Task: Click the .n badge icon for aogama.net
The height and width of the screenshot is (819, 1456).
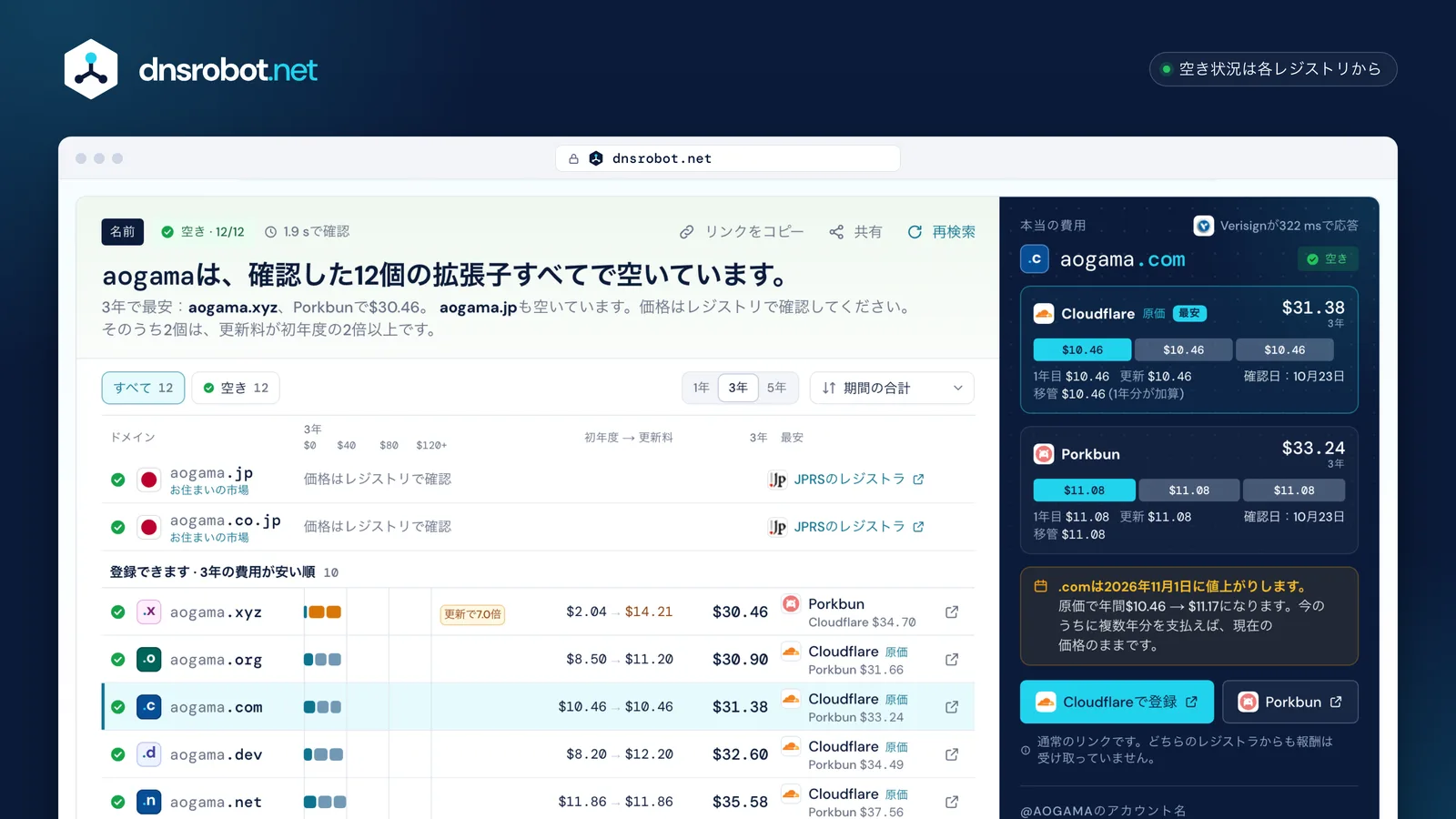Action: (x=149, y=801)
